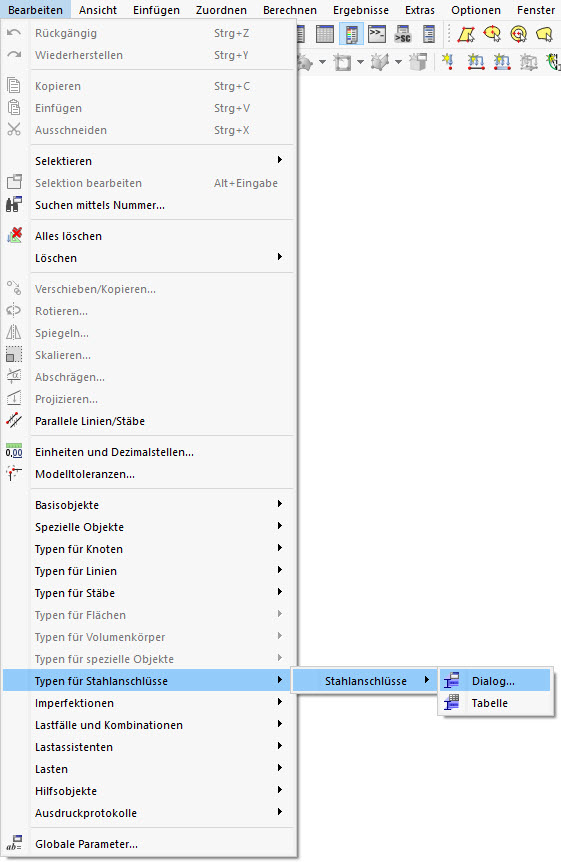Open the Extras menu
The width and height of the screenshot is (561, 862).
(x=420, y=10)
